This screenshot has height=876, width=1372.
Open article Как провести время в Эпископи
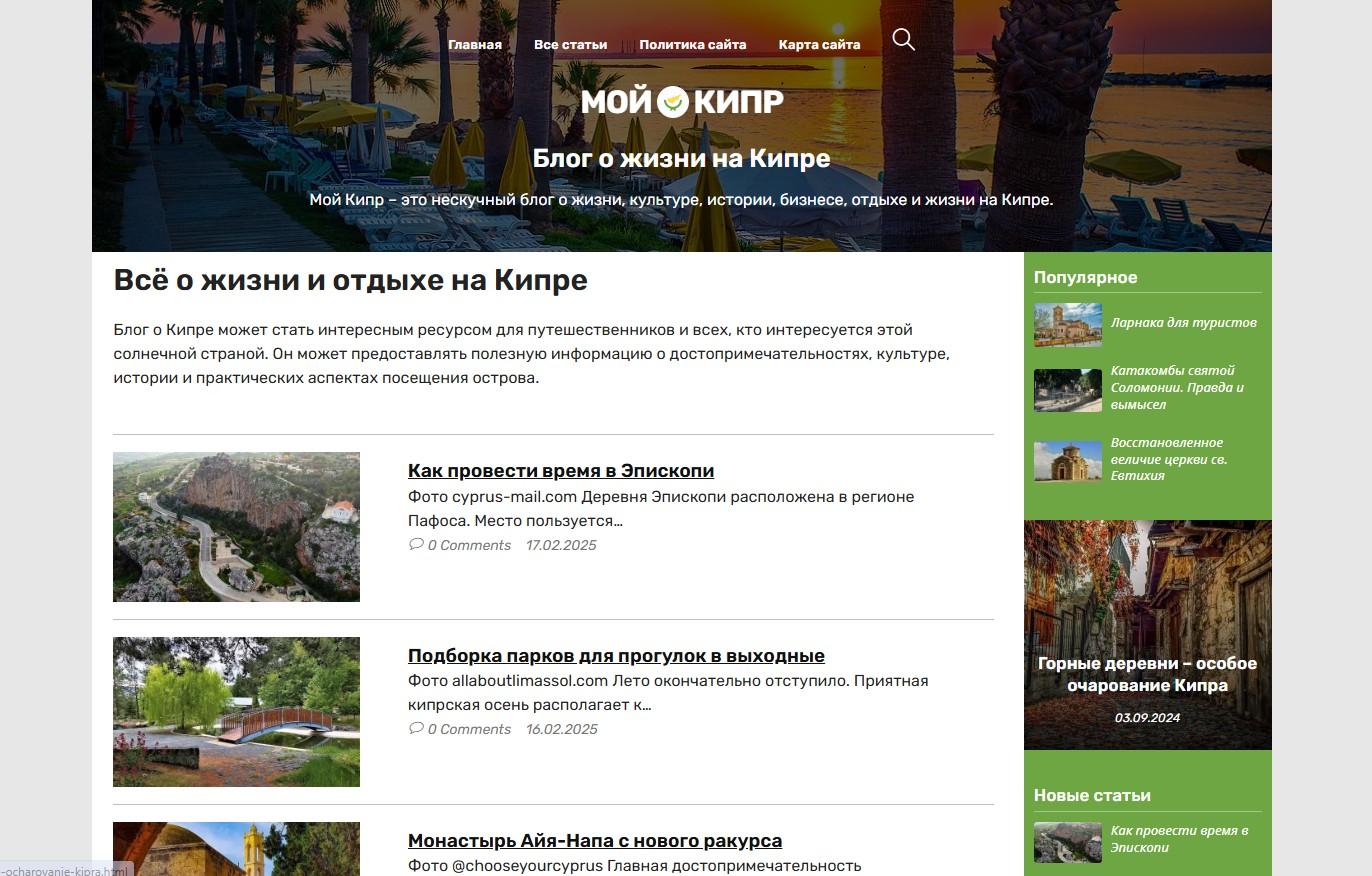[x=561, y=471]
